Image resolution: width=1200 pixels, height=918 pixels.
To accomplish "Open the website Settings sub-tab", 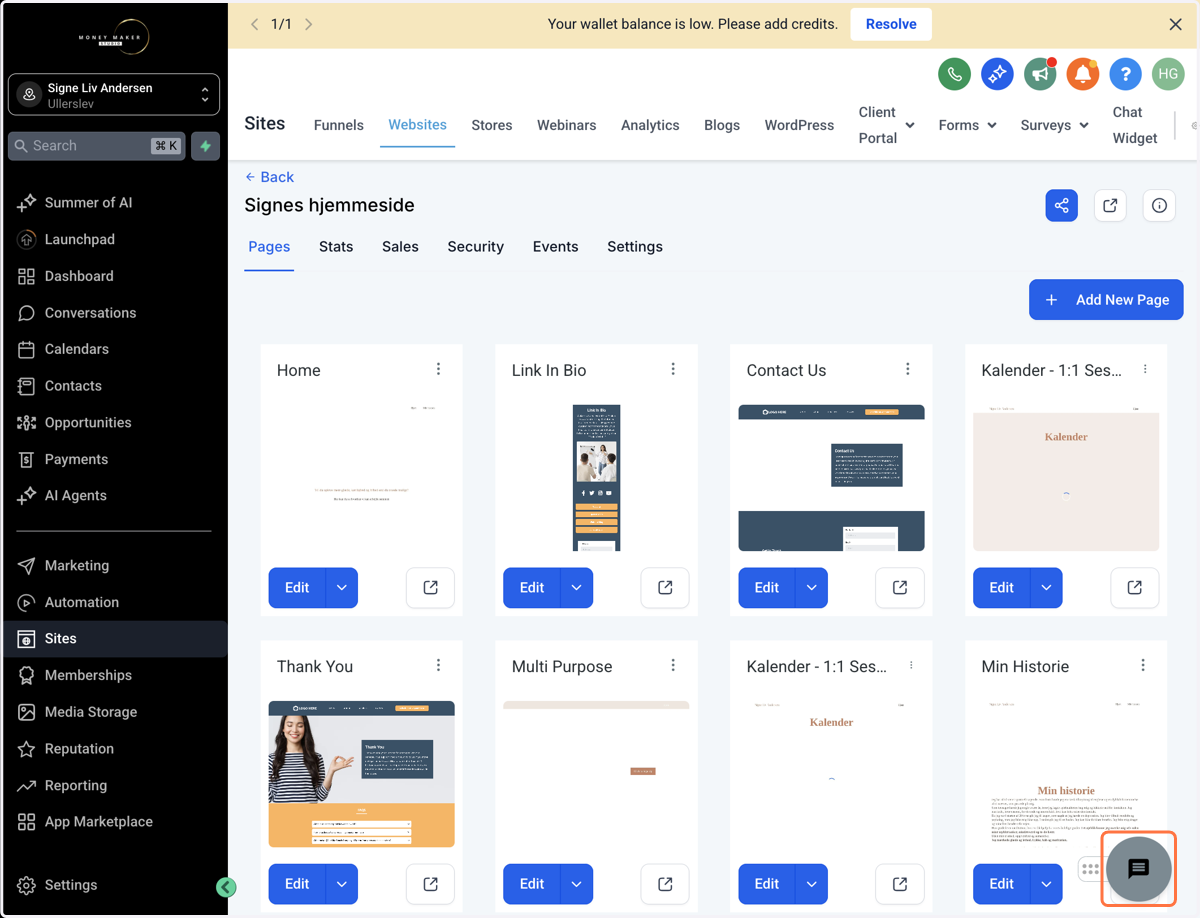I will (x=635, y=247).
